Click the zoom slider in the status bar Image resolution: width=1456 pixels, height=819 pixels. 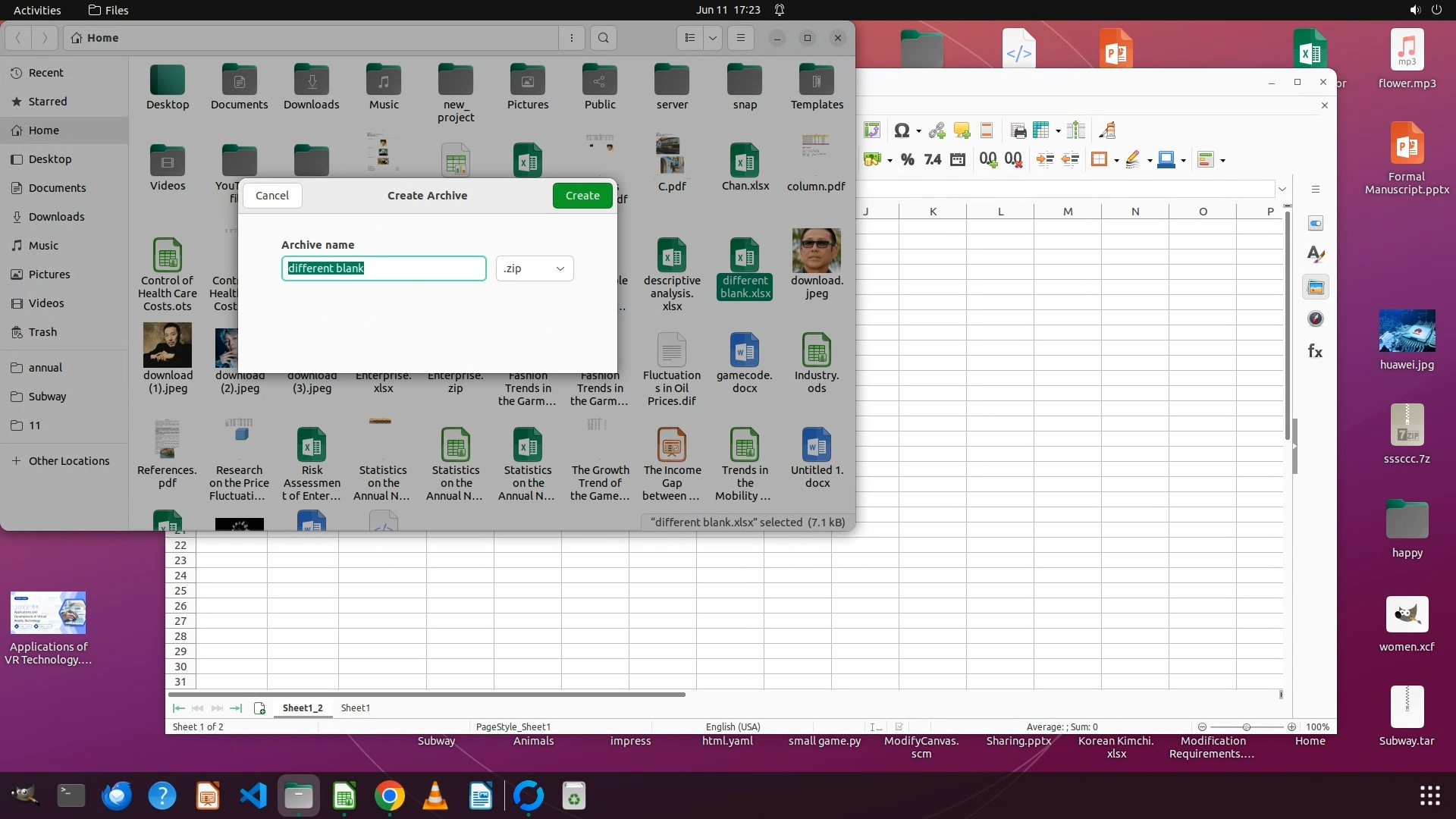1246,726
